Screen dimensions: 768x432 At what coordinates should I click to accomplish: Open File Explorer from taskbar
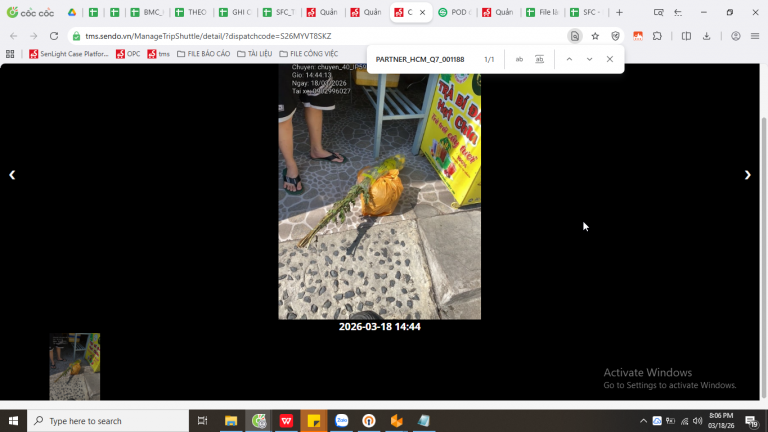(231, 421)
